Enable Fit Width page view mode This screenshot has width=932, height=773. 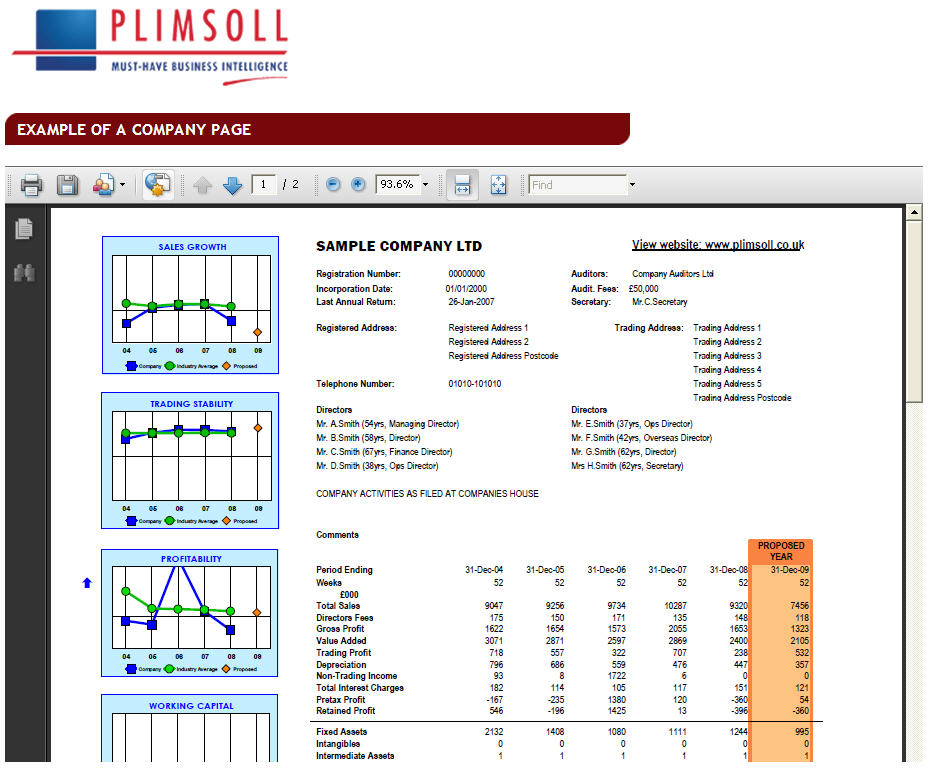click(x=462, y=184)
